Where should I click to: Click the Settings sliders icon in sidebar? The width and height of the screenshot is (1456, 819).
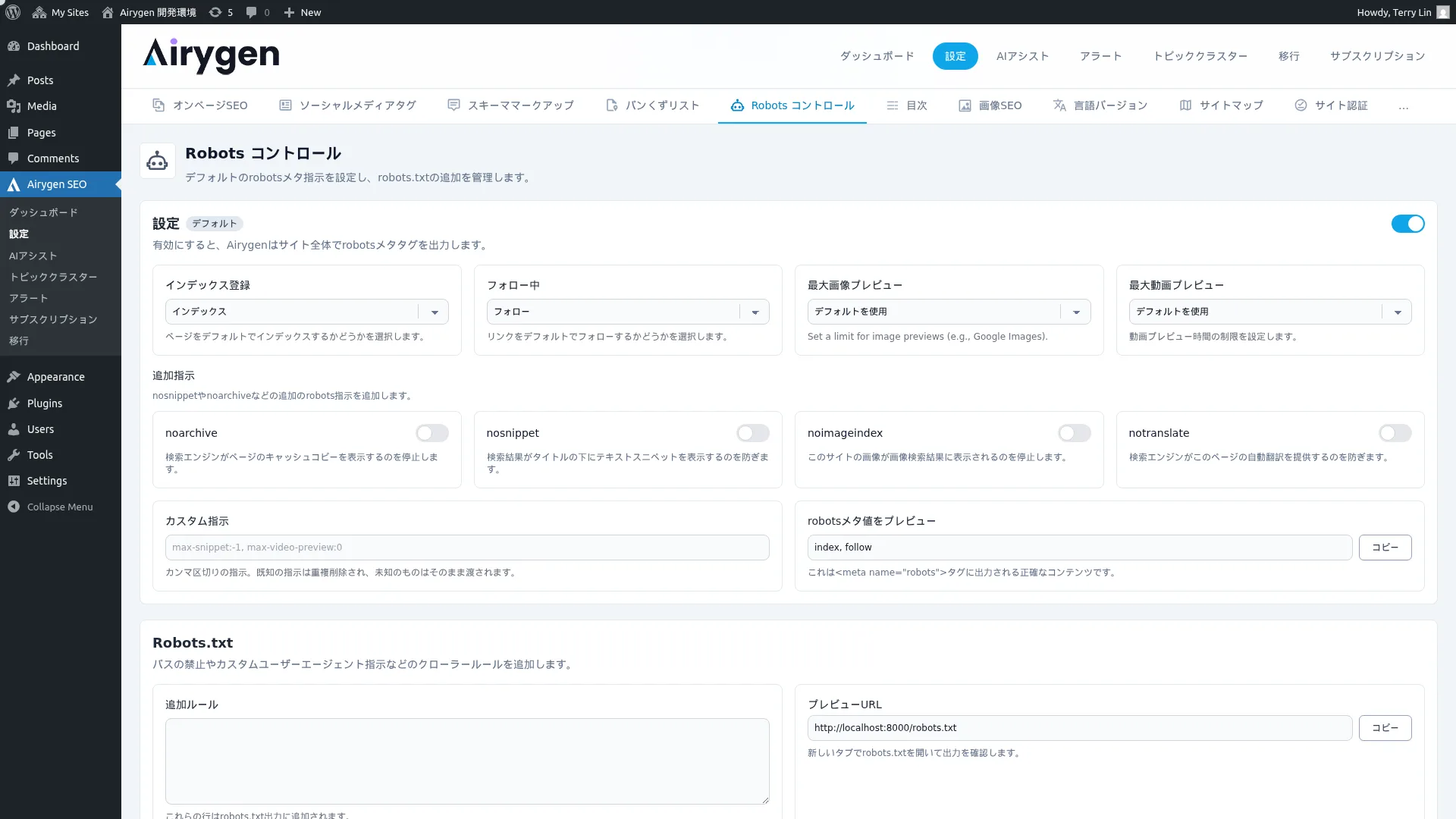point(14,481)
